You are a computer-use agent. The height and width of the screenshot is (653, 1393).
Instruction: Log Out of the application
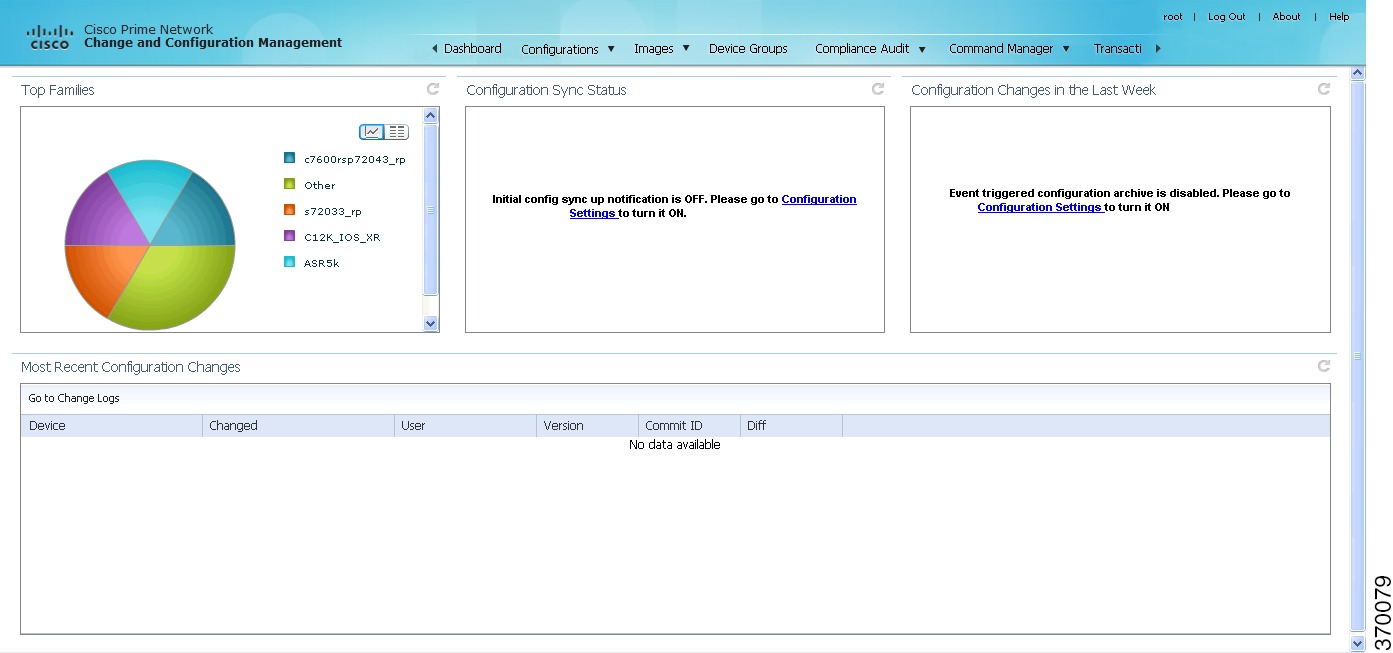click(x=1227, y=16)
